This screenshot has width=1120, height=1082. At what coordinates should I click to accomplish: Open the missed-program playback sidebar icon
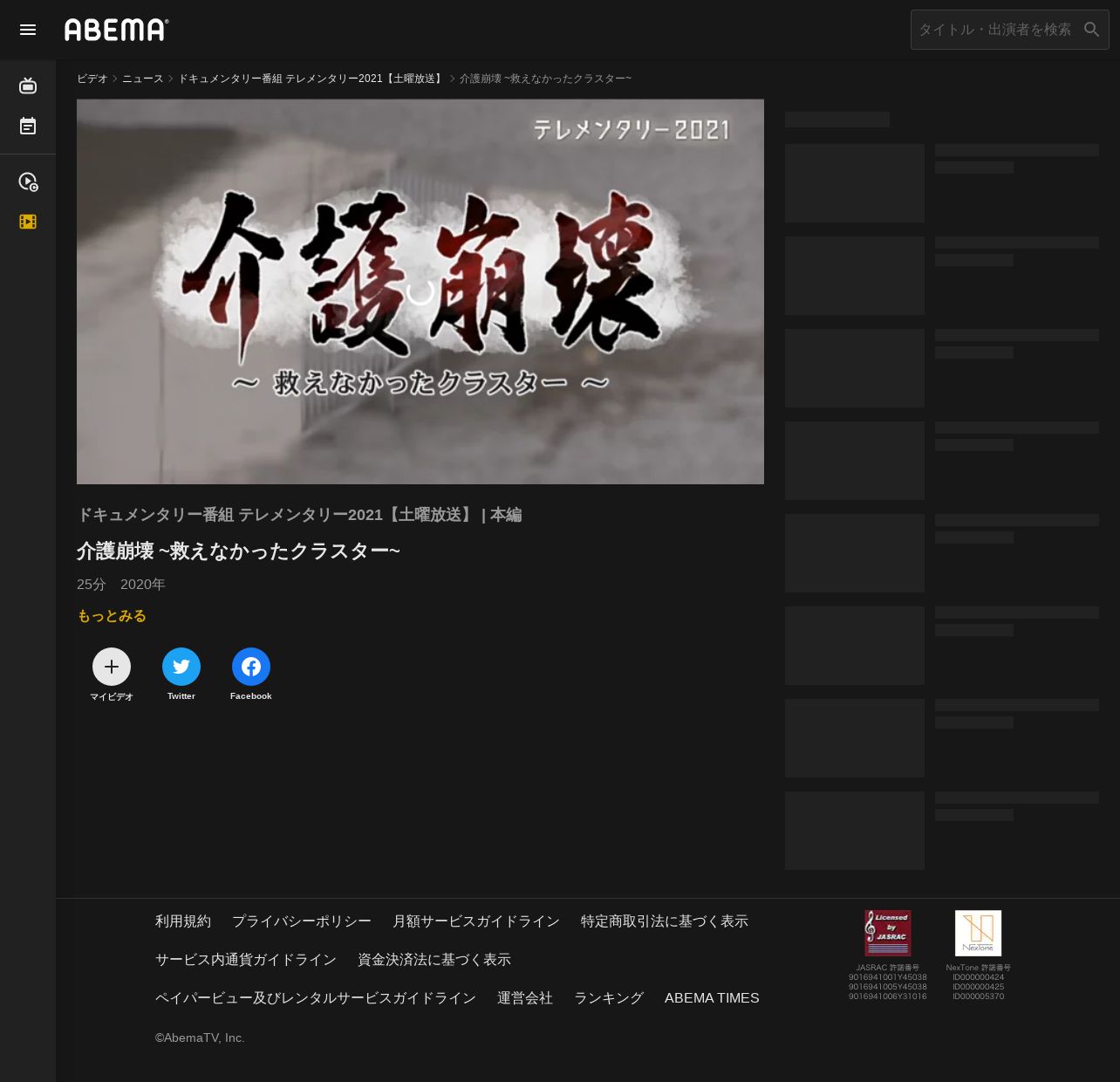pos(28,181)
